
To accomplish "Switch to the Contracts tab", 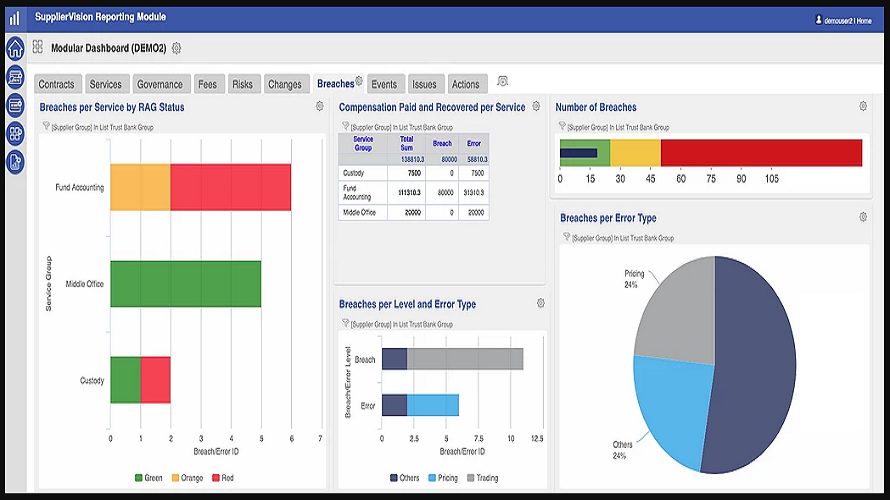I will 57,84.
